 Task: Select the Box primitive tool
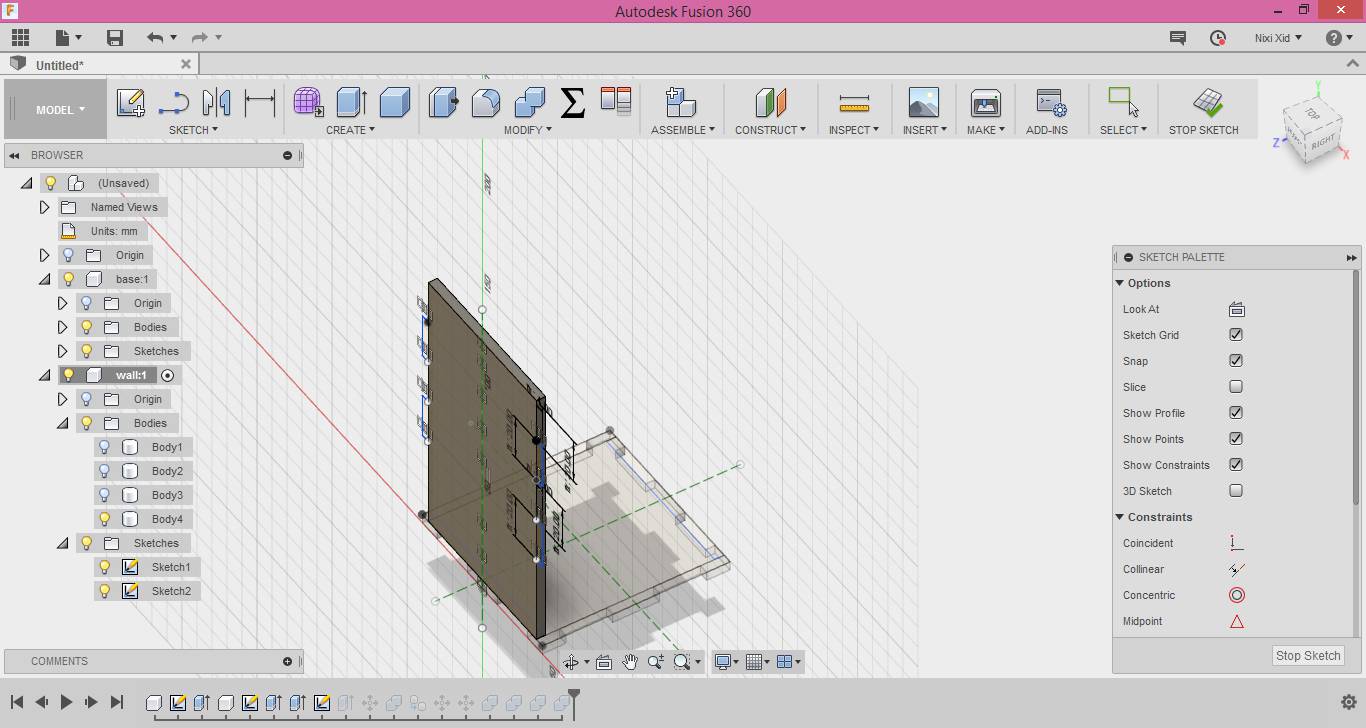395,102
